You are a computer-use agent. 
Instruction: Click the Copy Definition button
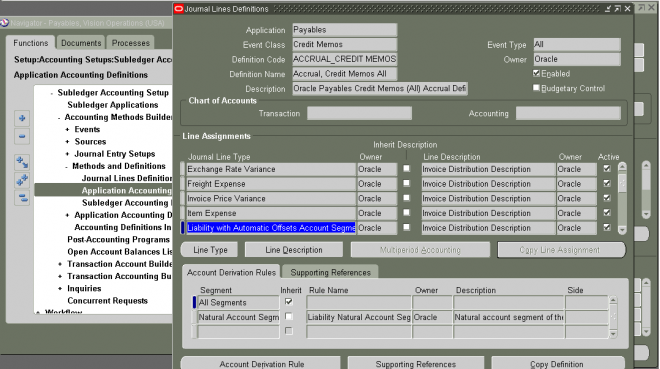tap(557, 364)
